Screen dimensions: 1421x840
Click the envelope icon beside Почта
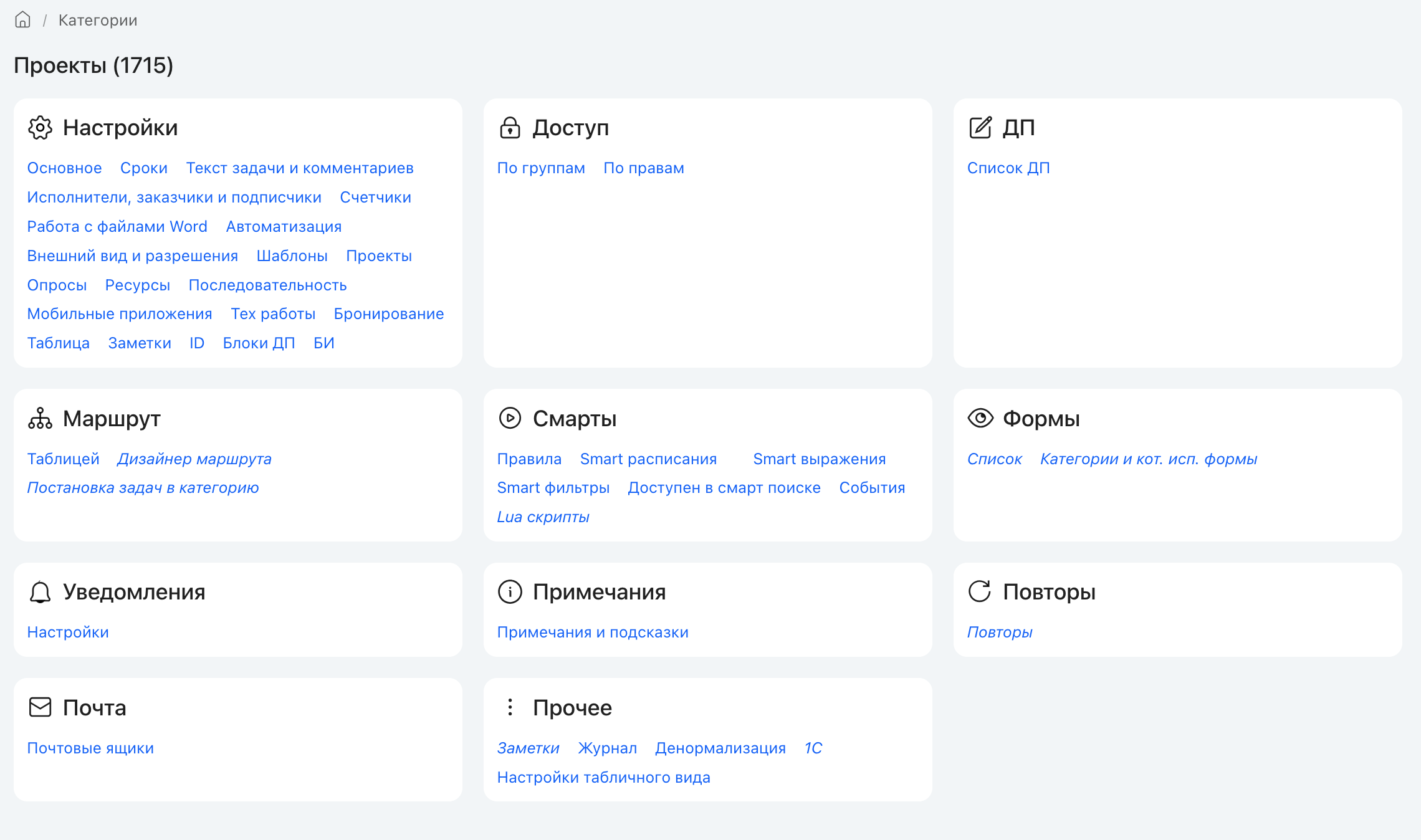(x=41, y=707)
